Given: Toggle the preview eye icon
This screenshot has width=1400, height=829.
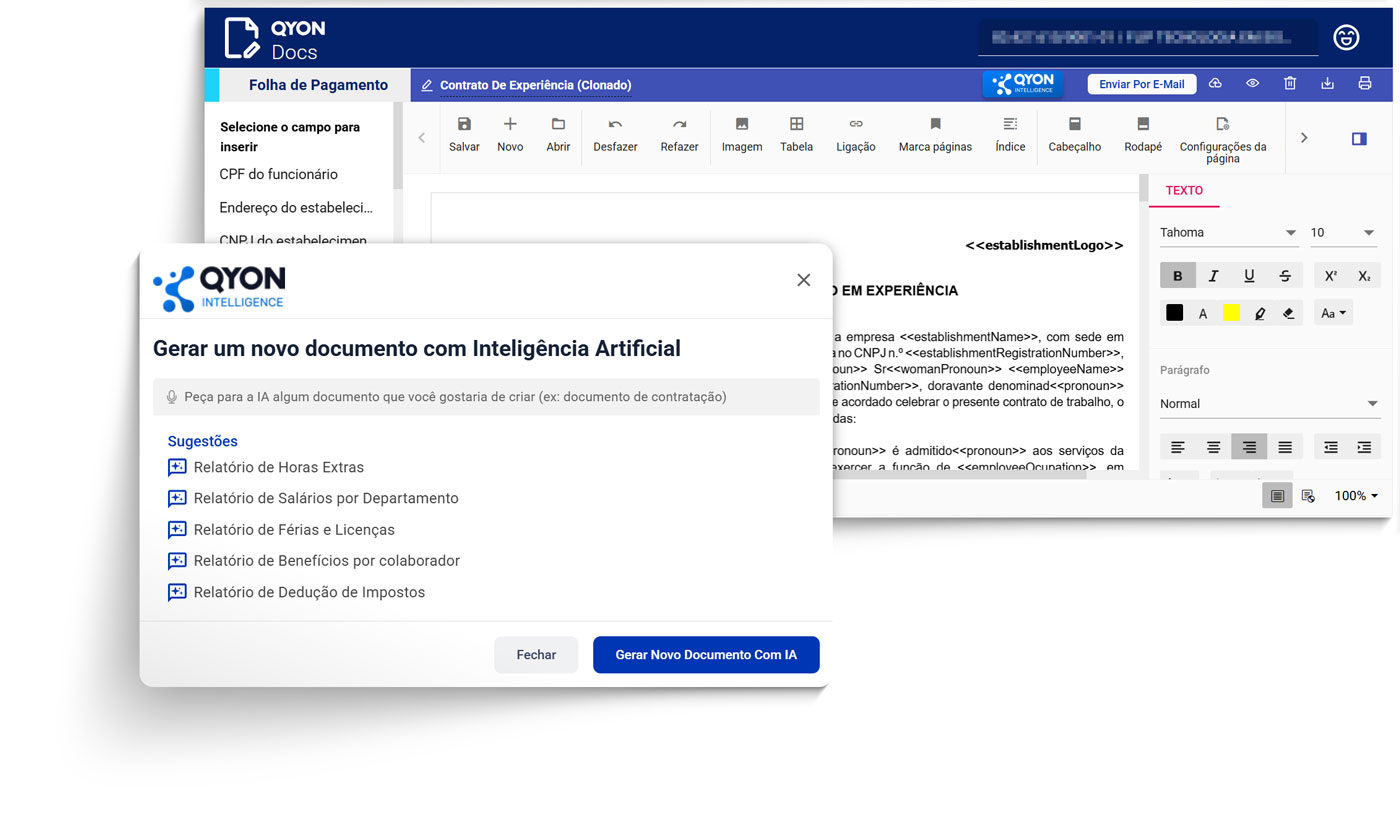Looking at the screenshot, I should 1252,84.
